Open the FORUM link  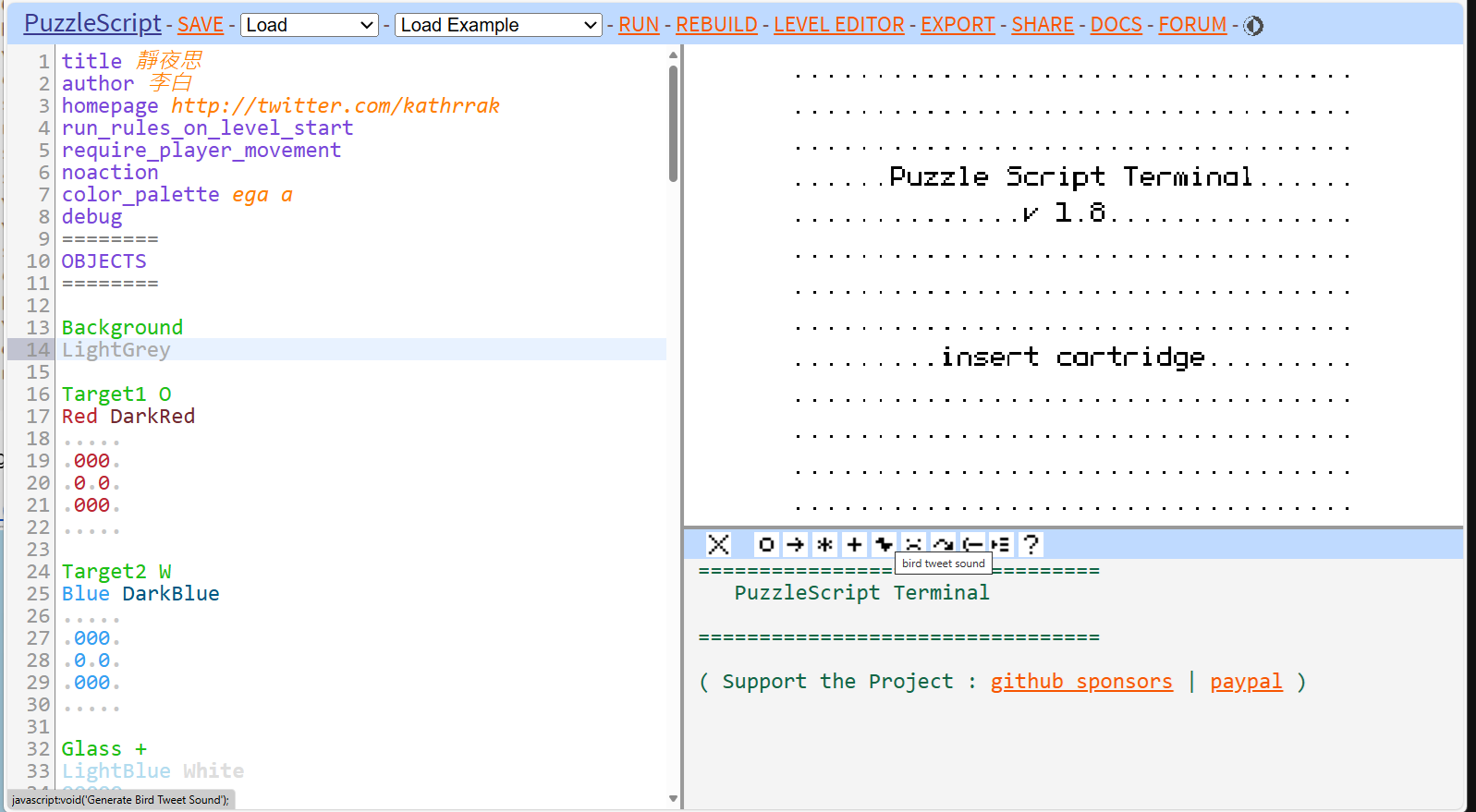[x=1192, y=25]
